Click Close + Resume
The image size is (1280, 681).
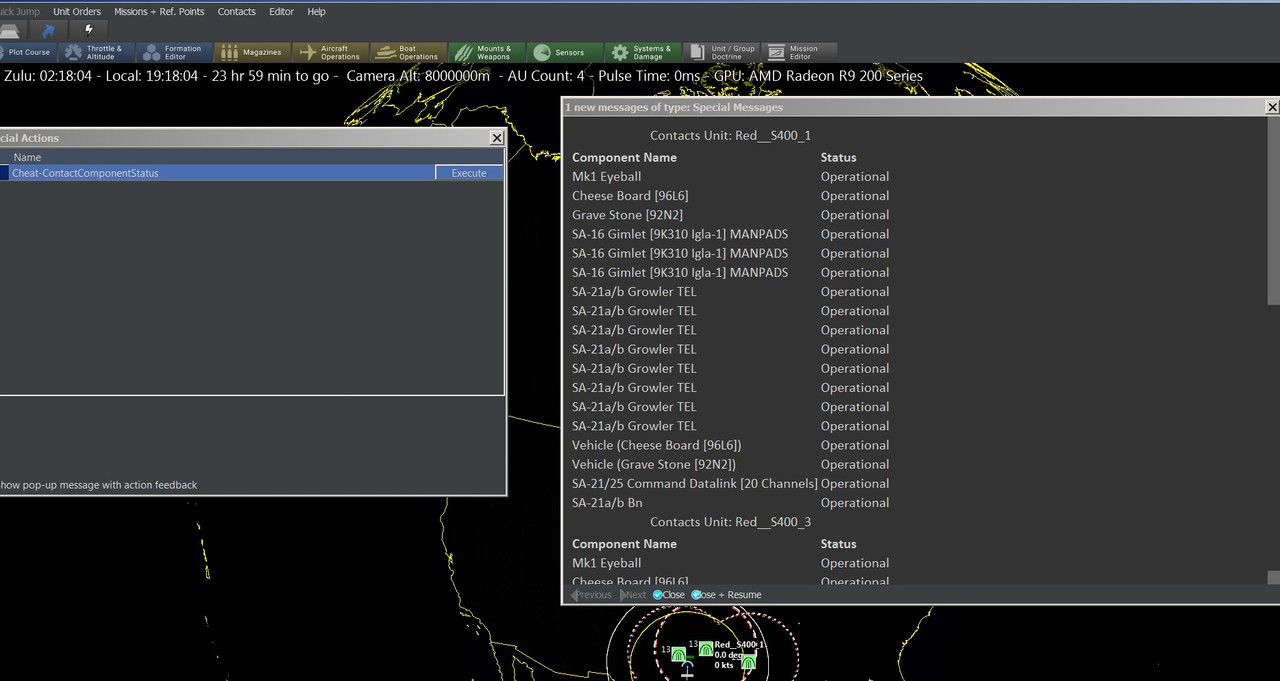[x=727, y=595]
